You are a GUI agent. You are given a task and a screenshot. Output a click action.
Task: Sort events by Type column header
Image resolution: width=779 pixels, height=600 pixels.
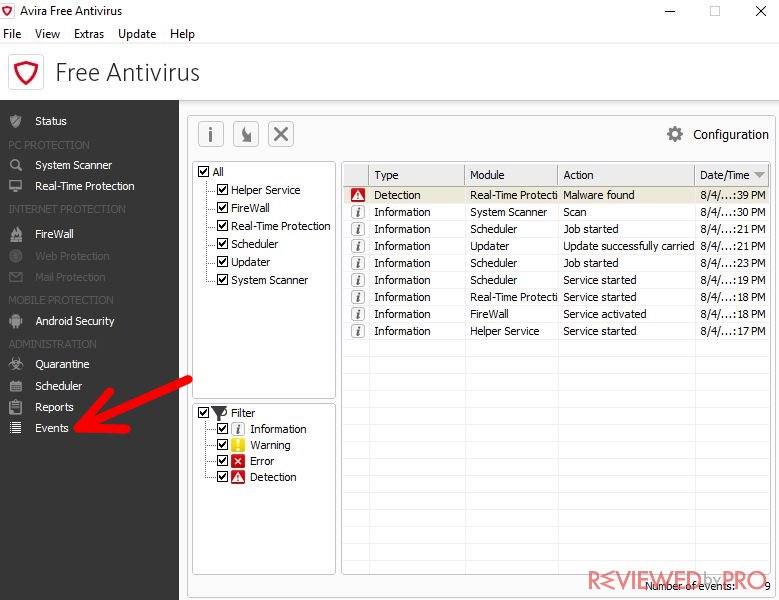point(416,175)
